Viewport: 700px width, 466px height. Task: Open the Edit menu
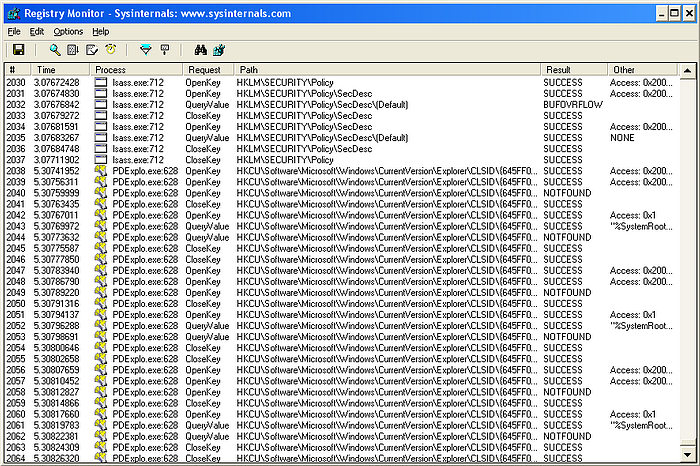coord(37,31)
